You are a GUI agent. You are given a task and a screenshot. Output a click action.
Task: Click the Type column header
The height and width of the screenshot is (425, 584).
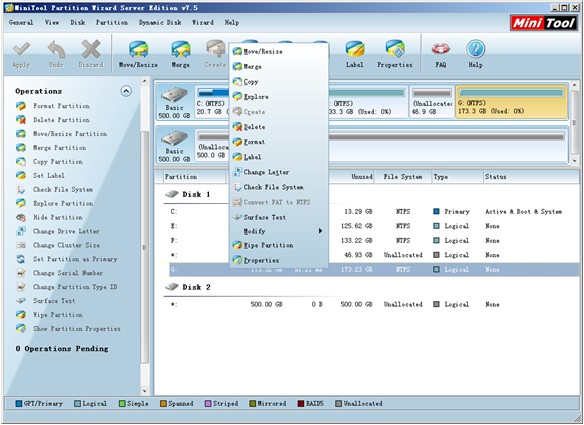[457, 177]
